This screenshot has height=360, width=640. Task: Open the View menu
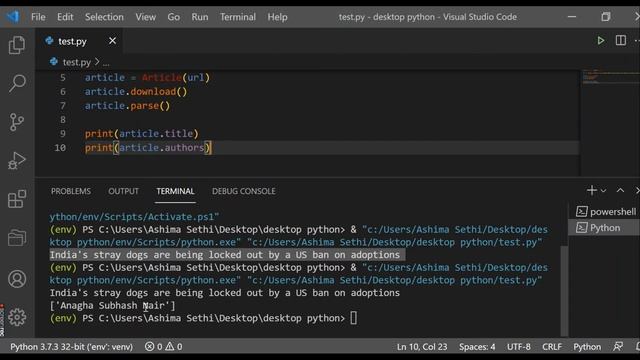[146, 17]
